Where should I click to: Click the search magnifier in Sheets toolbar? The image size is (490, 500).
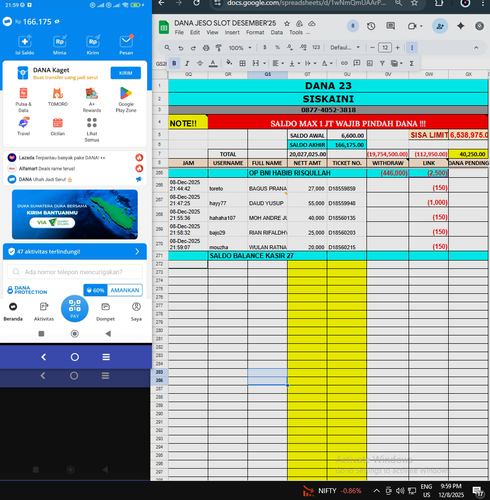pos(167,48)
